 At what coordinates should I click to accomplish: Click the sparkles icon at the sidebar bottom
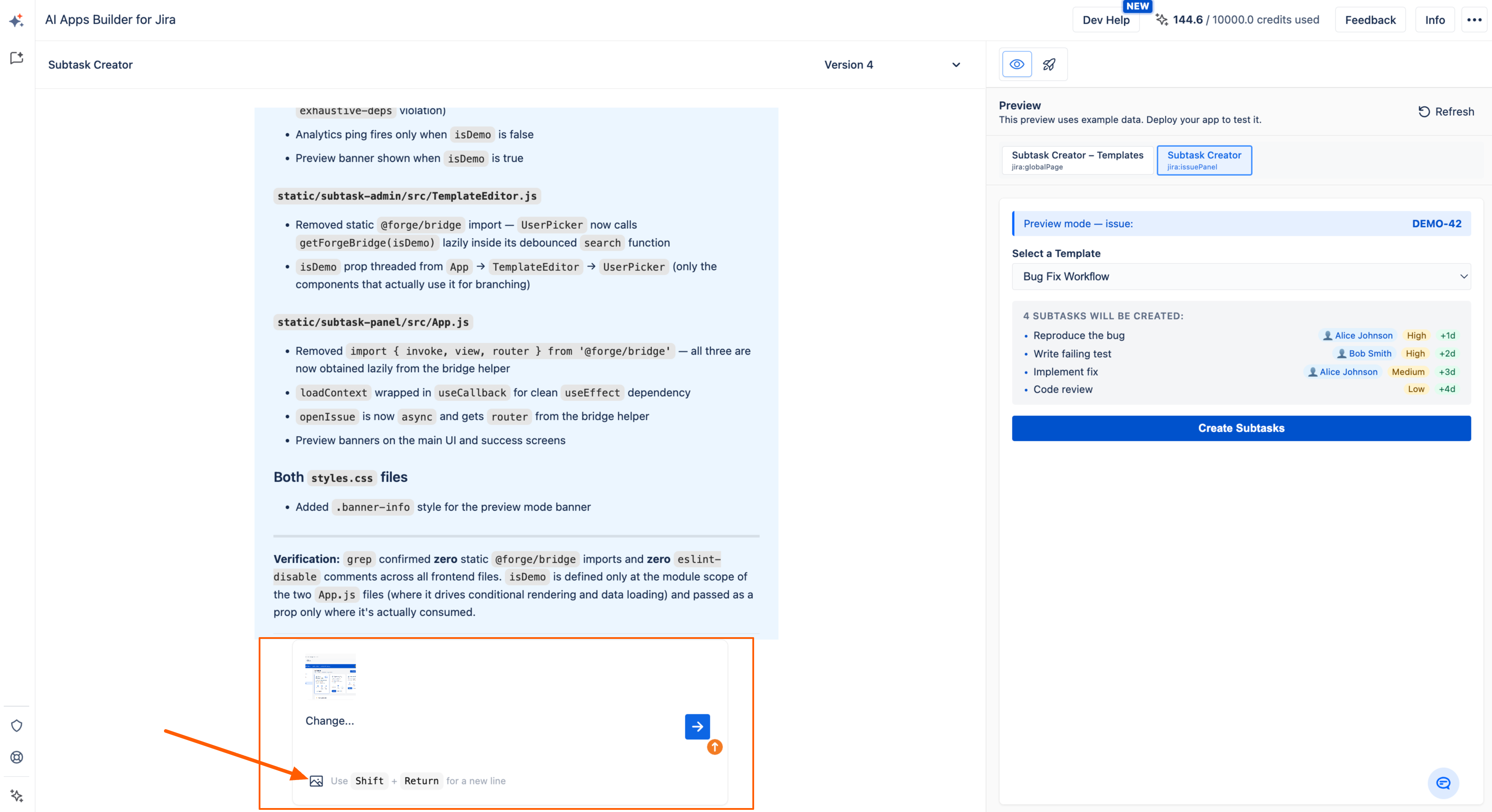17,796
